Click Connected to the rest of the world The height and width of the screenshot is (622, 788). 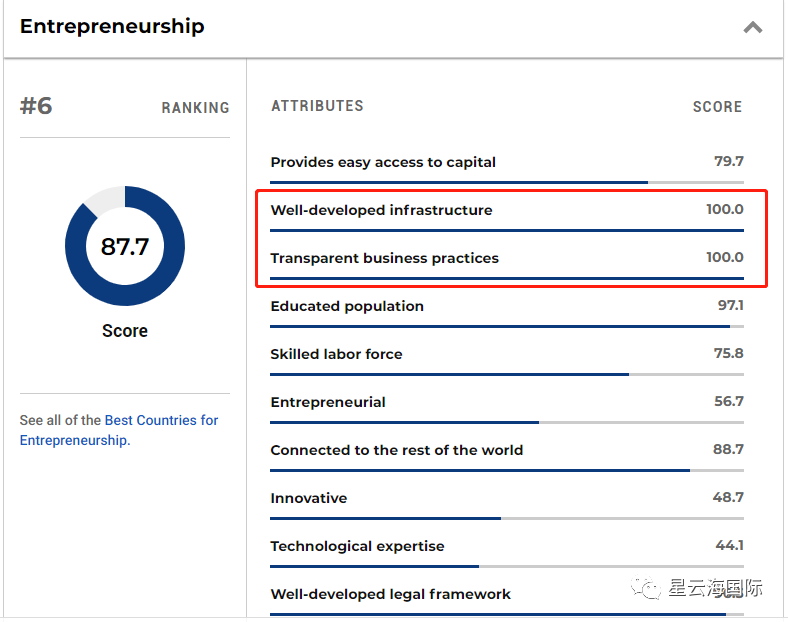pos(396,450)
